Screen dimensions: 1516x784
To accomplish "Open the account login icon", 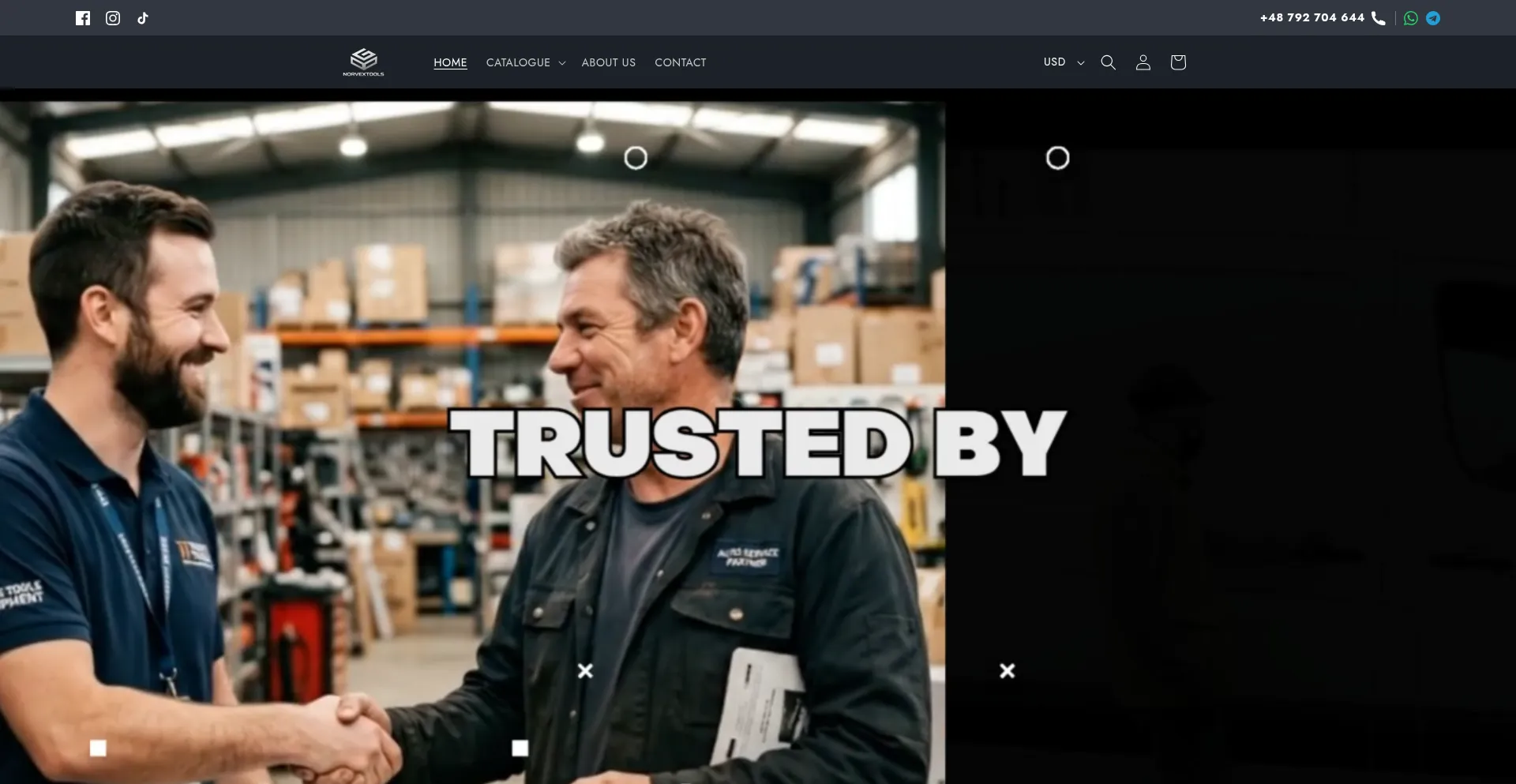I will point(1143,62).
